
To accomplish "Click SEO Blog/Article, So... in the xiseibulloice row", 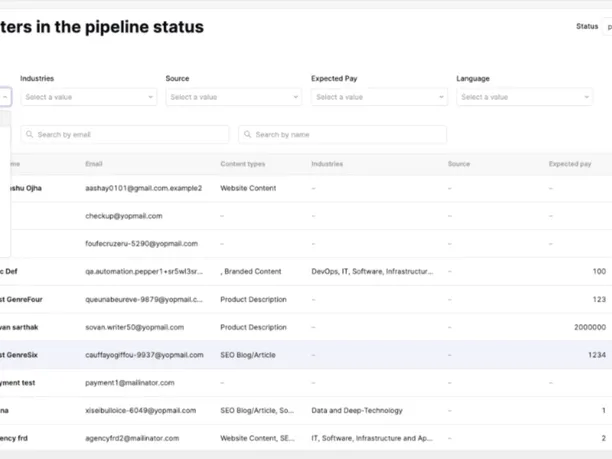I will tap(257, 411).
